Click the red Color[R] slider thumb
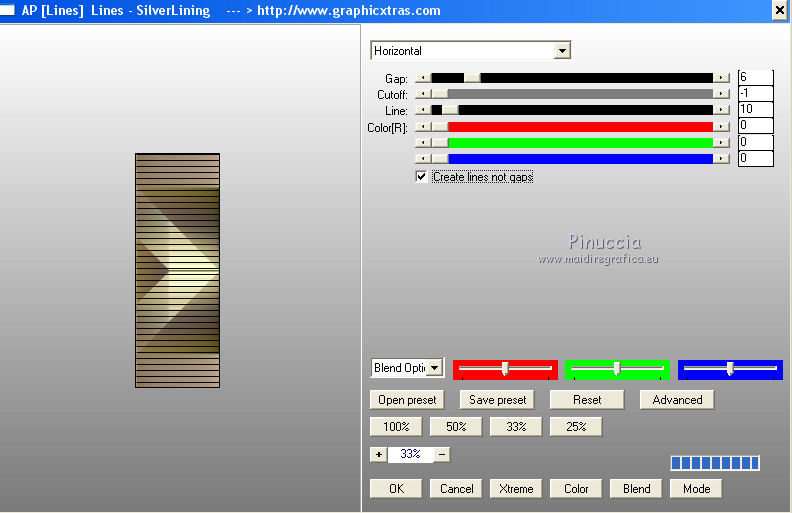Screen dimensions: 792x513 point(440,127)
